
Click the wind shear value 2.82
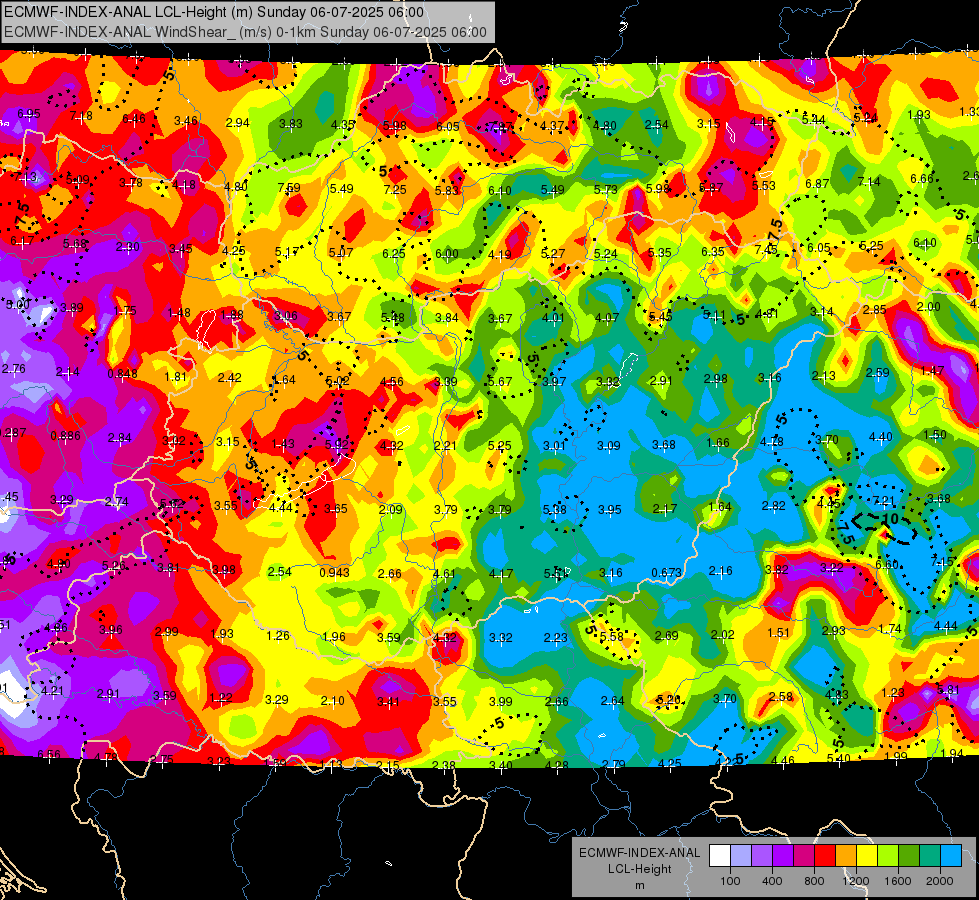774,506
